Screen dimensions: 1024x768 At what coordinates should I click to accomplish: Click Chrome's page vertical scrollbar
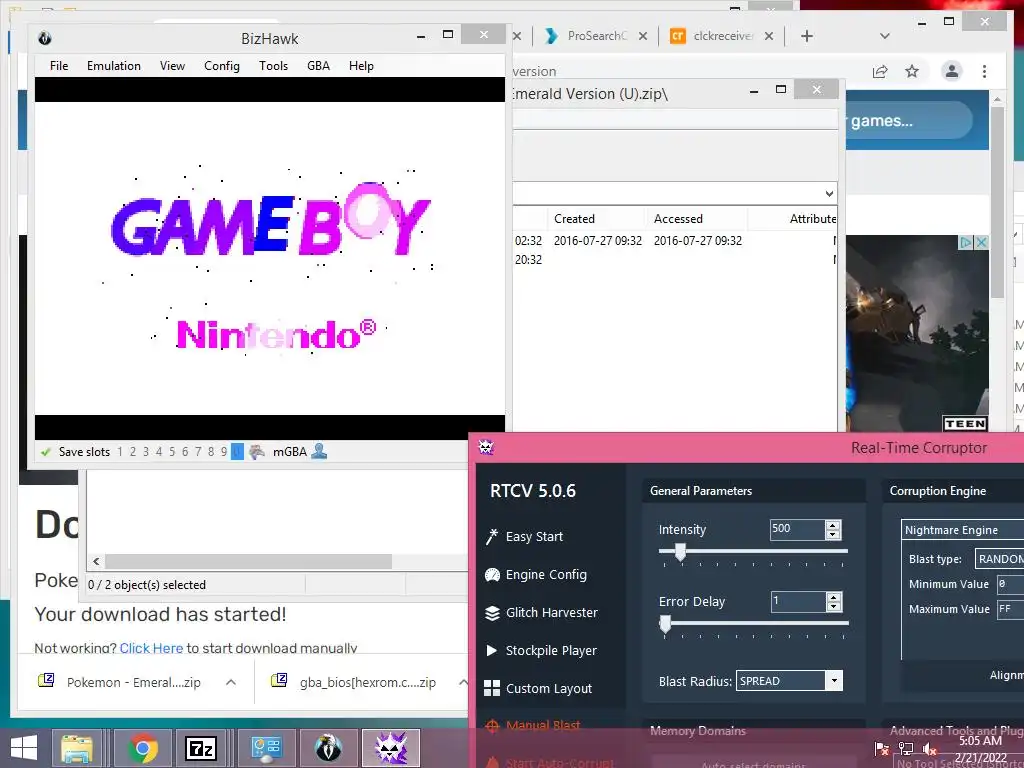point(997,202)
